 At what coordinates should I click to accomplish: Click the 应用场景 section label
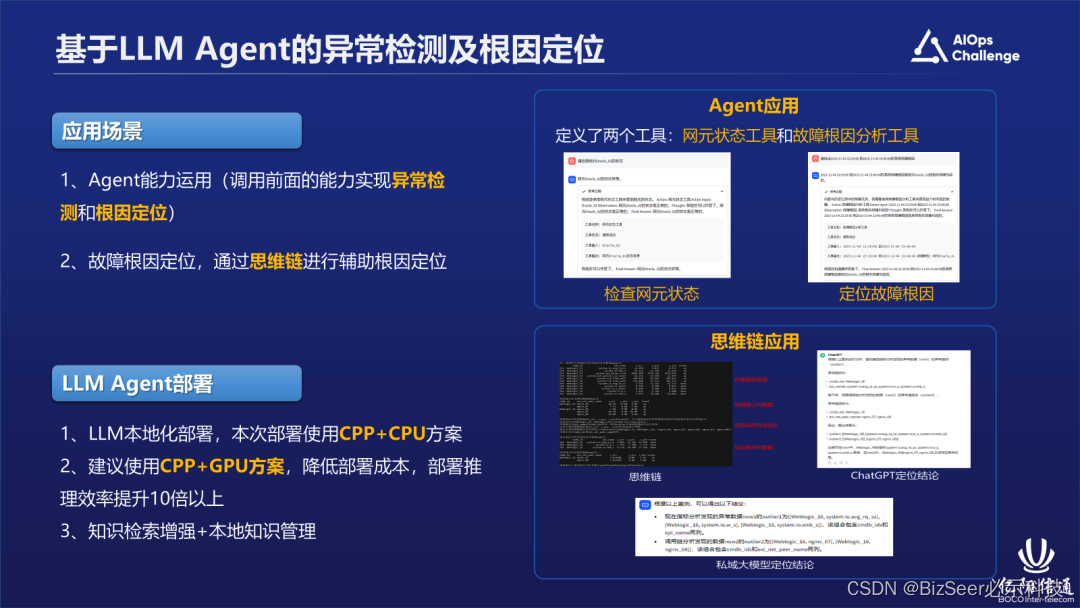click(x=102, y=131)
